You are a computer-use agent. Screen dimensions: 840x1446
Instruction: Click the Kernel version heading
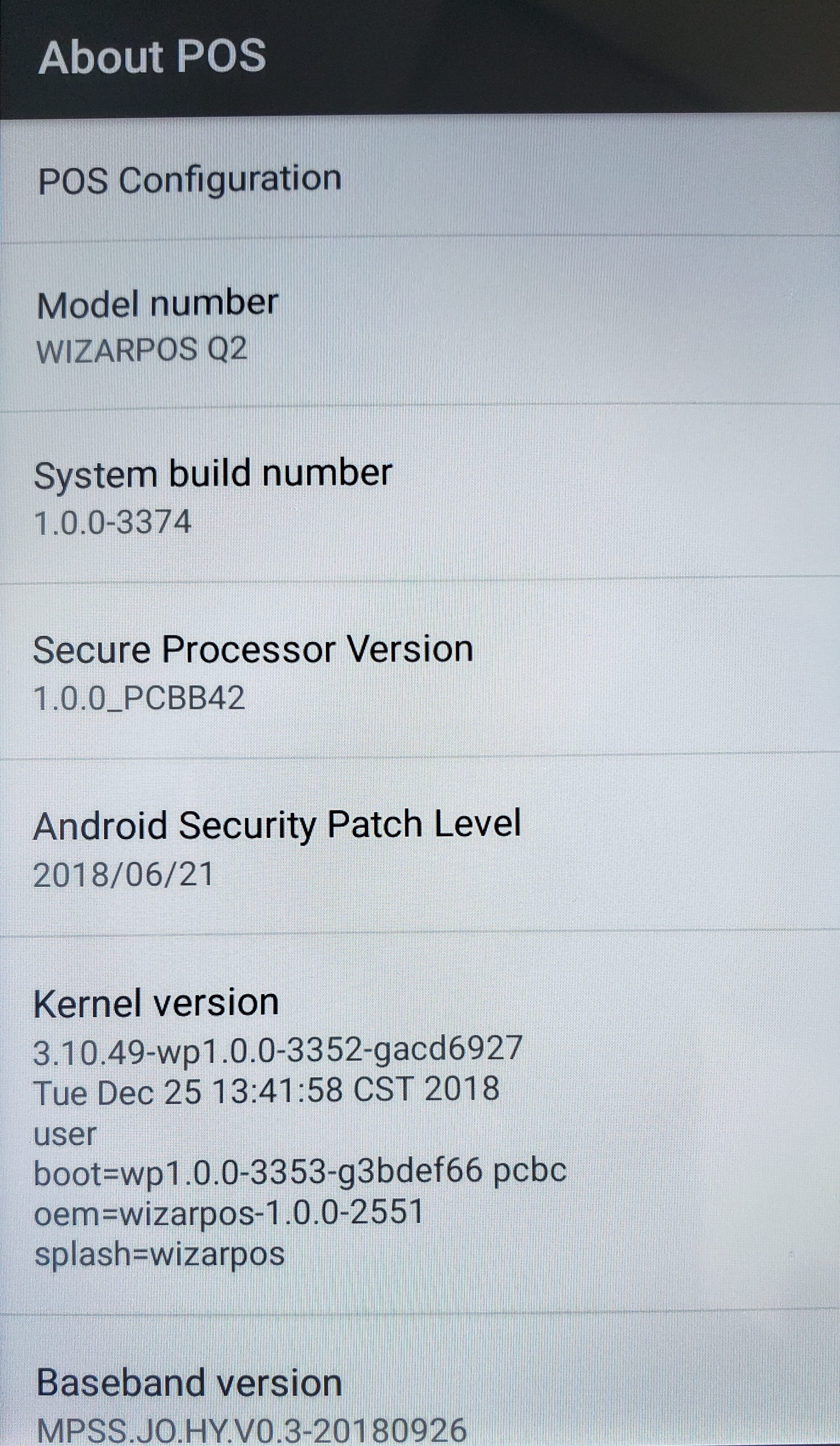(156, 1003)
